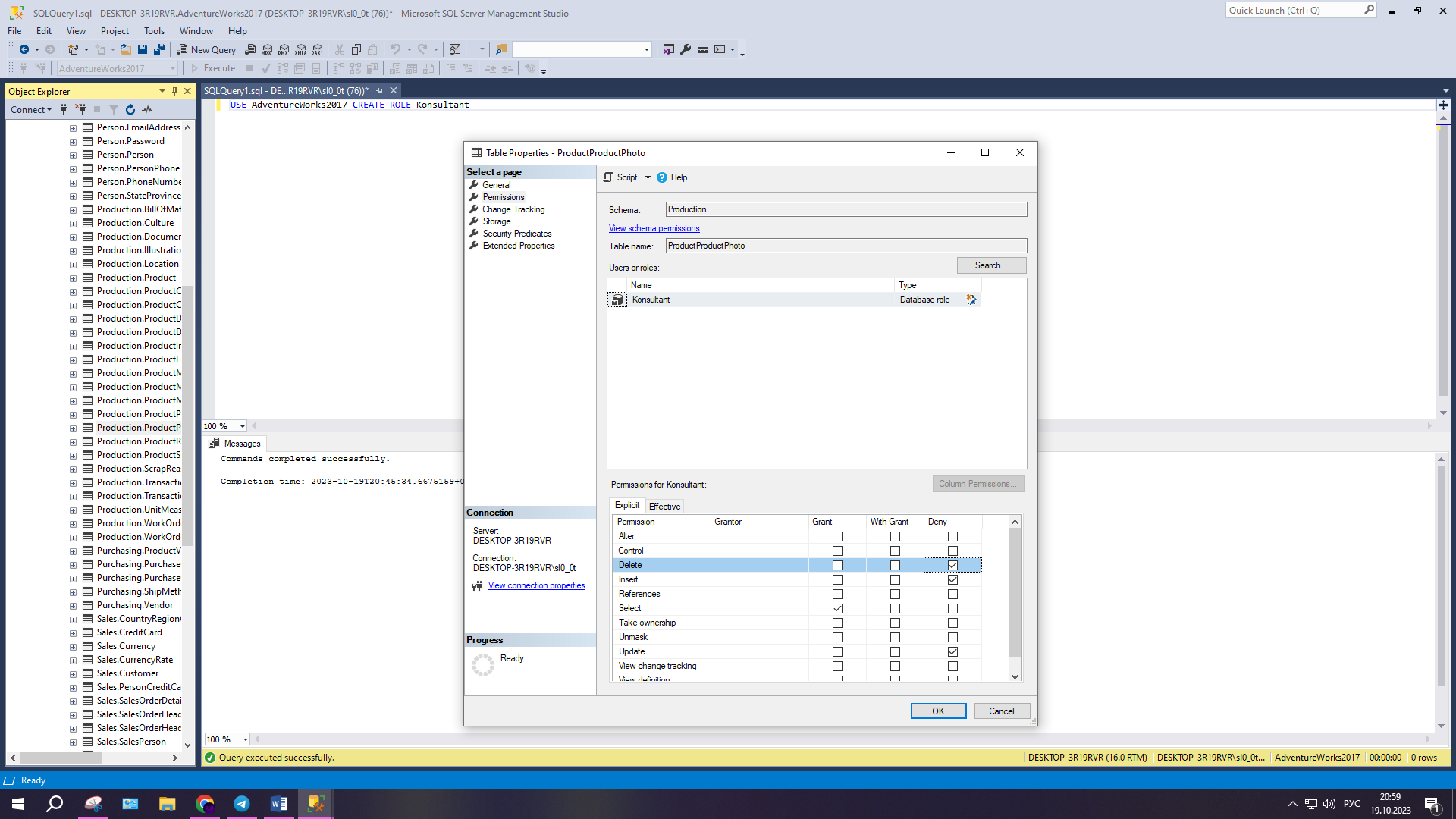The height and width of the screenshot is (819, 1456).
Task: Expand the Purchasing.Vendor table node
Action: click(74, 606)
